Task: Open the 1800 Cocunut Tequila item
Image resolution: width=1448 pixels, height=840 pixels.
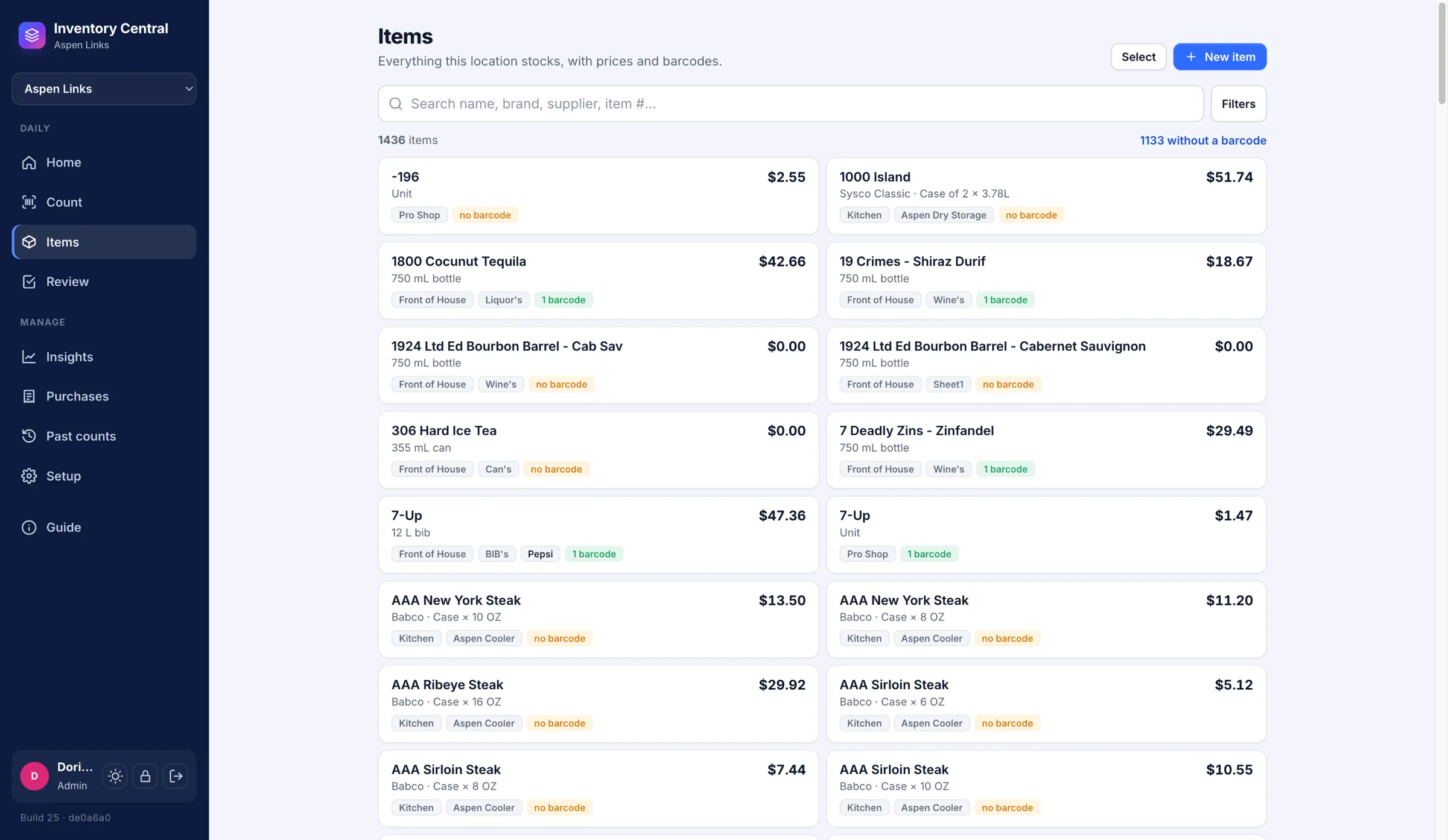Action: [598, 280]
